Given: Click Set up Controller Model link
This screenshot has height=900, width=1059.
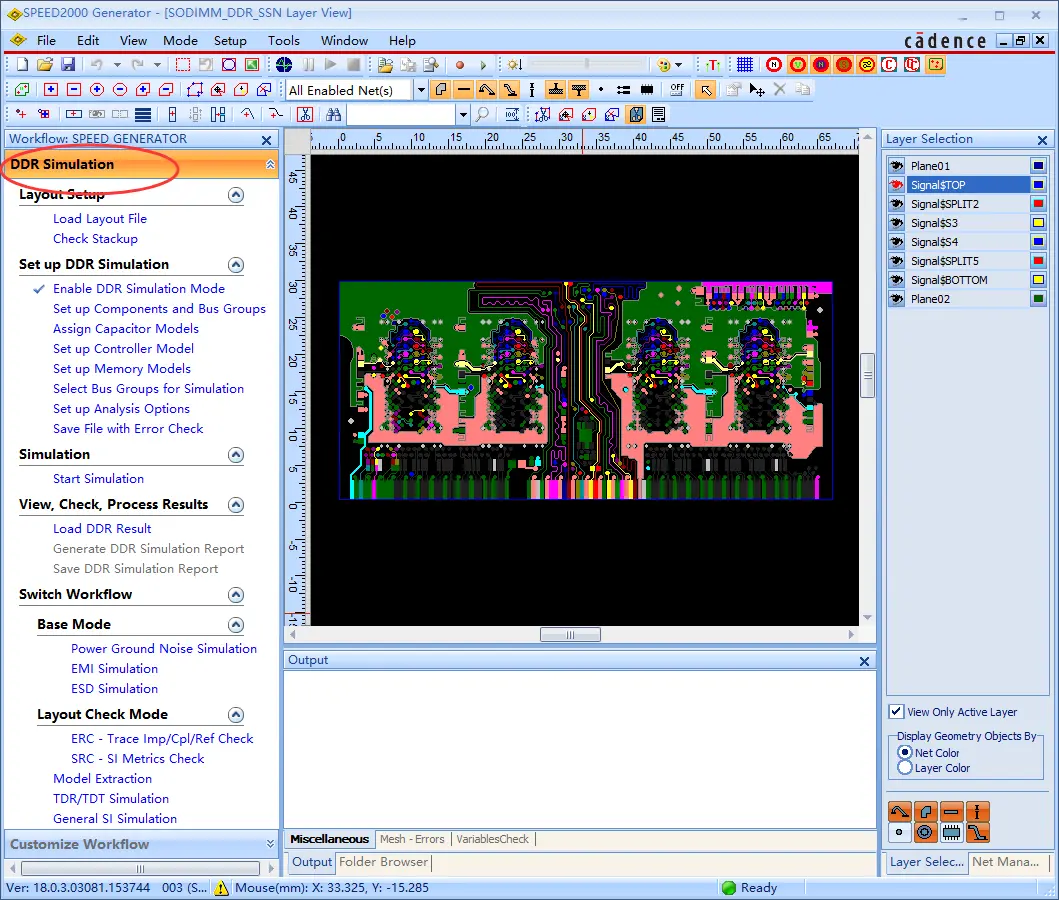Looking at the screenshot, I should [x=124, y=348].
